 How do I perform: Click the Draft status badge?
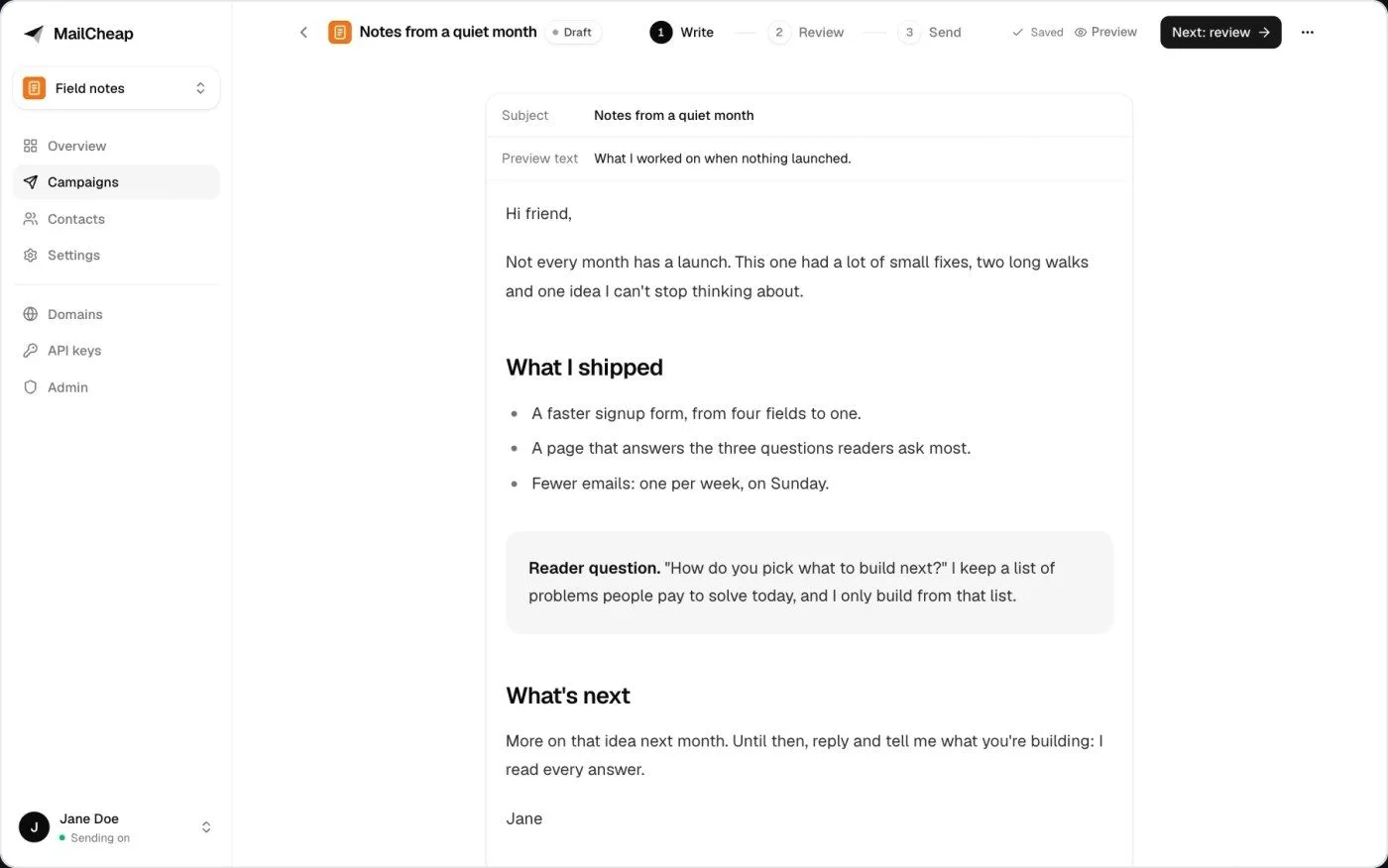click(x=573, y=33)
